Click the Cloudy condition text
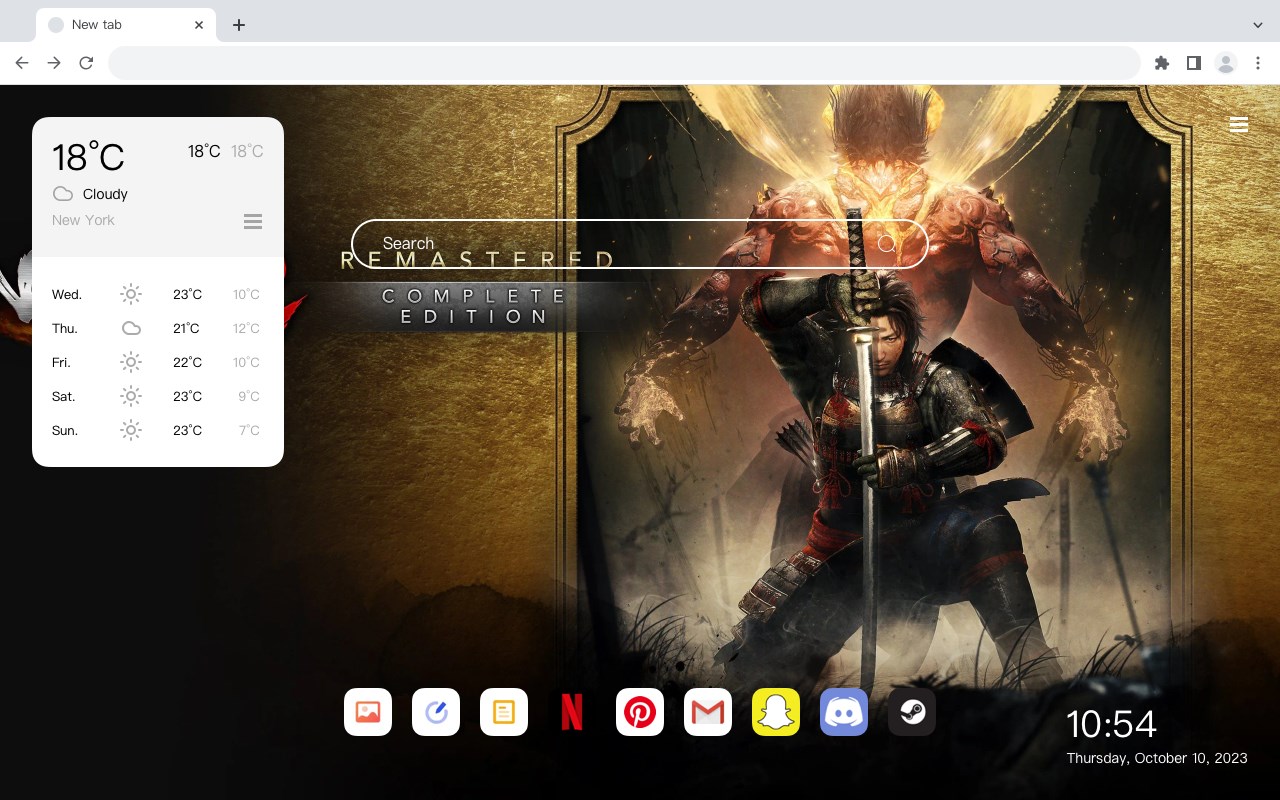Screen dimensions: 1280x800 [105, 194]
